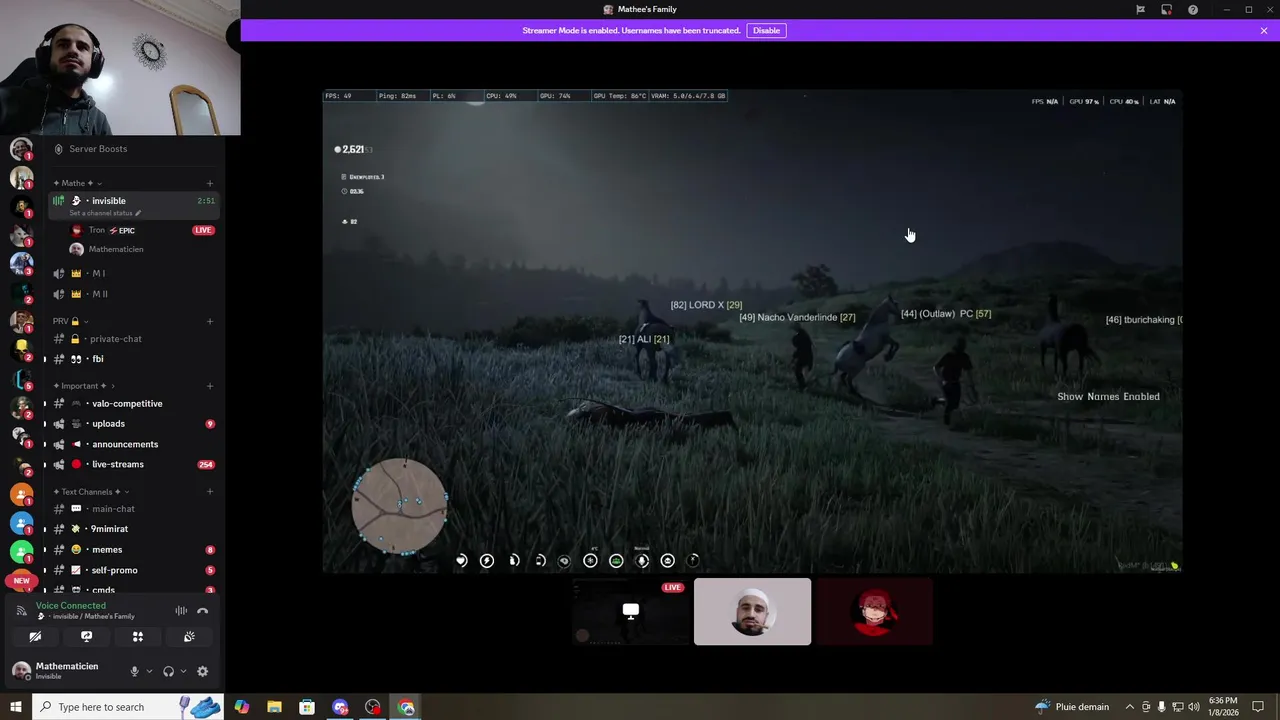Screen dimensions: 1280x720
Task: Open the fbi channel
Action: (x=133, y=359)
